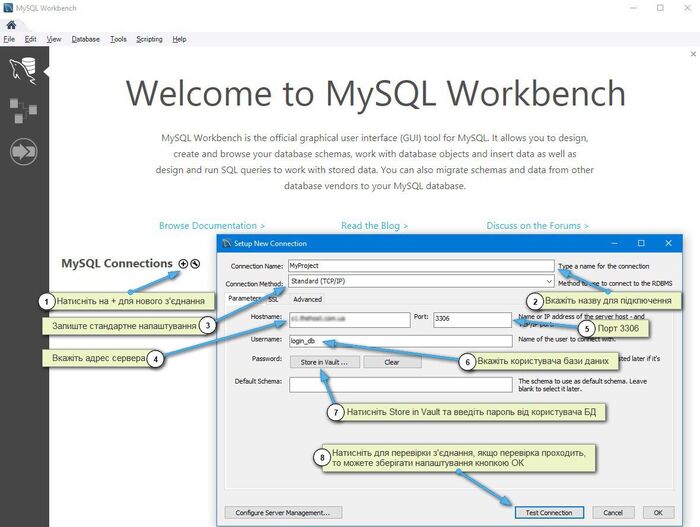Follow the Read the Blog link
The image size is (700, 527).
click(375, 226)
